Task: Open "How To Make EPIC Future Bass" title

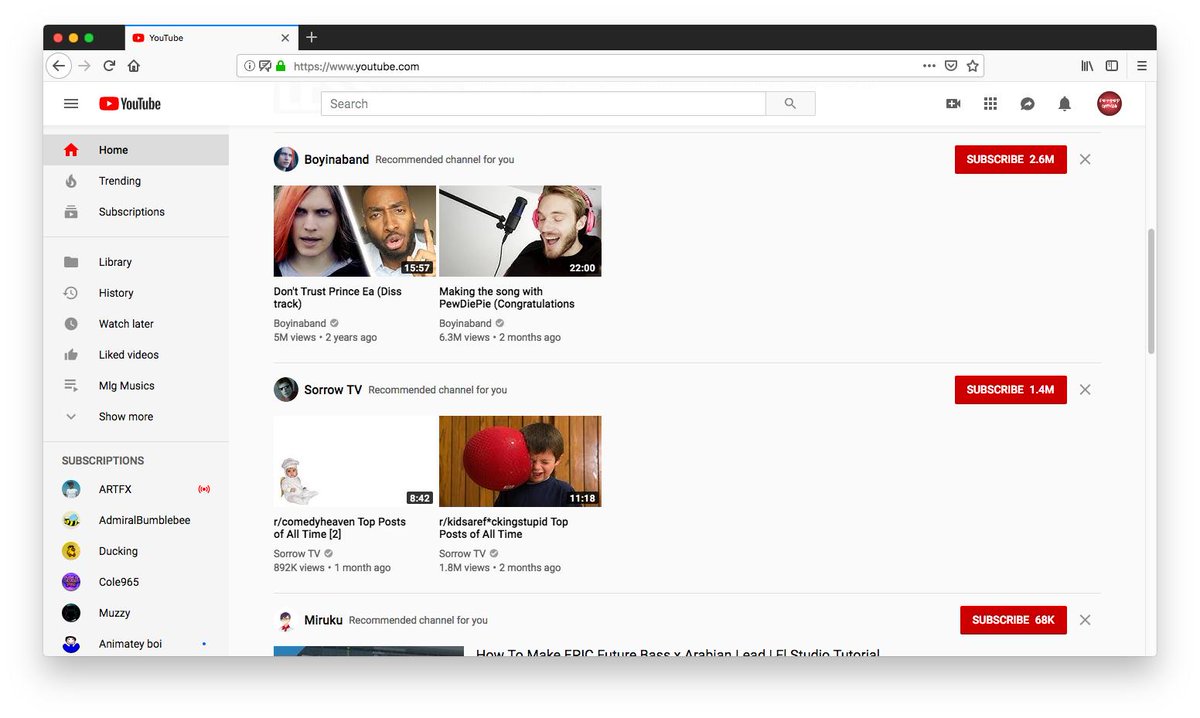Action: tap(678, 653)
